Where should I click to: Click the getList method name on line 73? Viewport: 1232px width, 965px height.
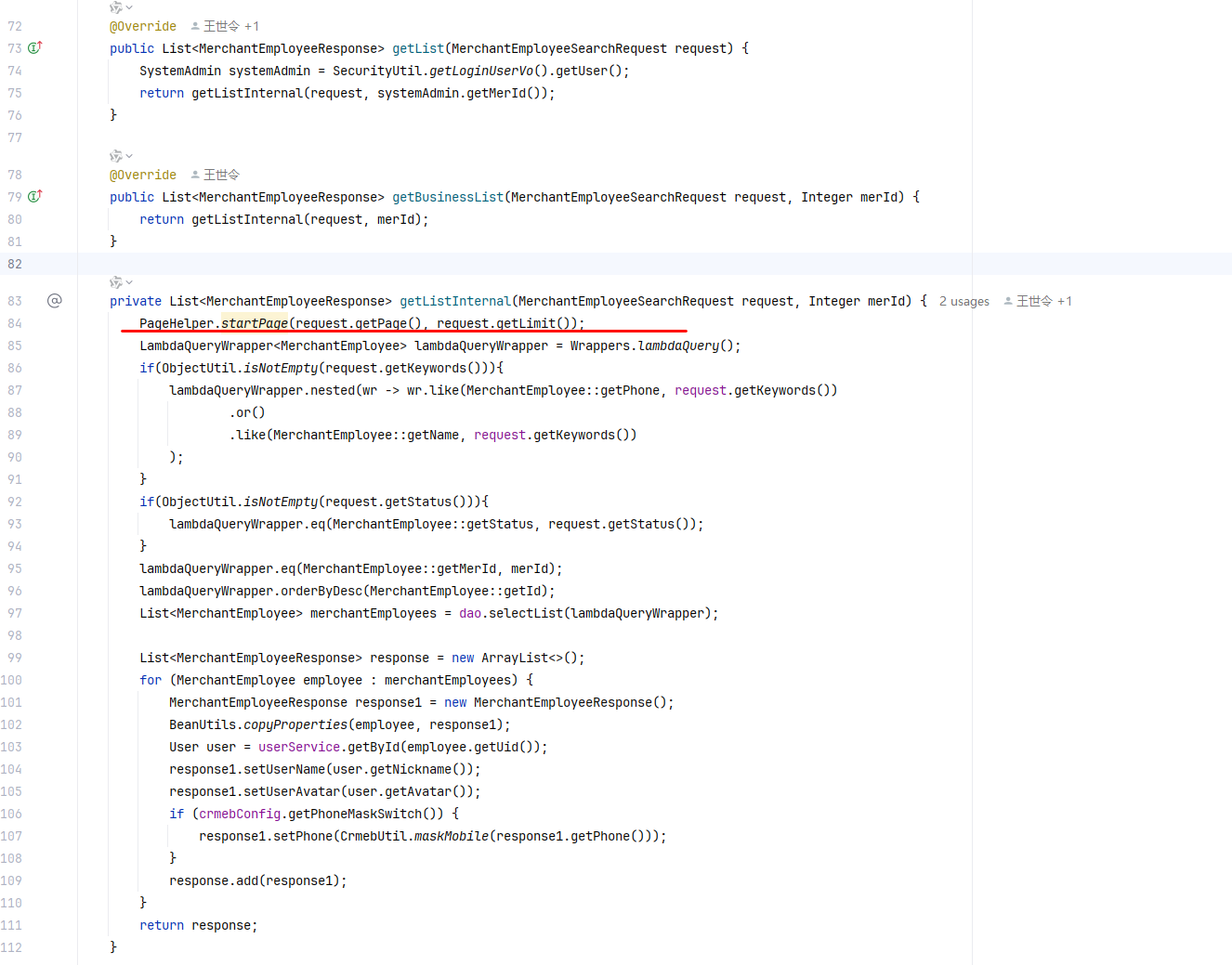[418, 48]
